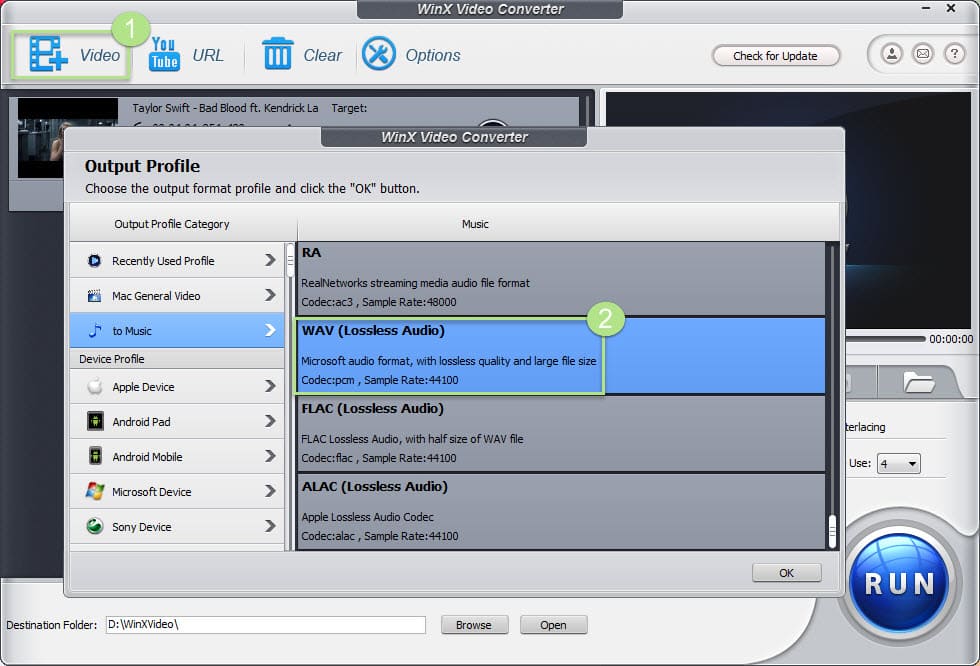Screen dimensions: 980x666
Task: Click the Mac General Video clapboard icon
Action: click(x=94, y=296)
